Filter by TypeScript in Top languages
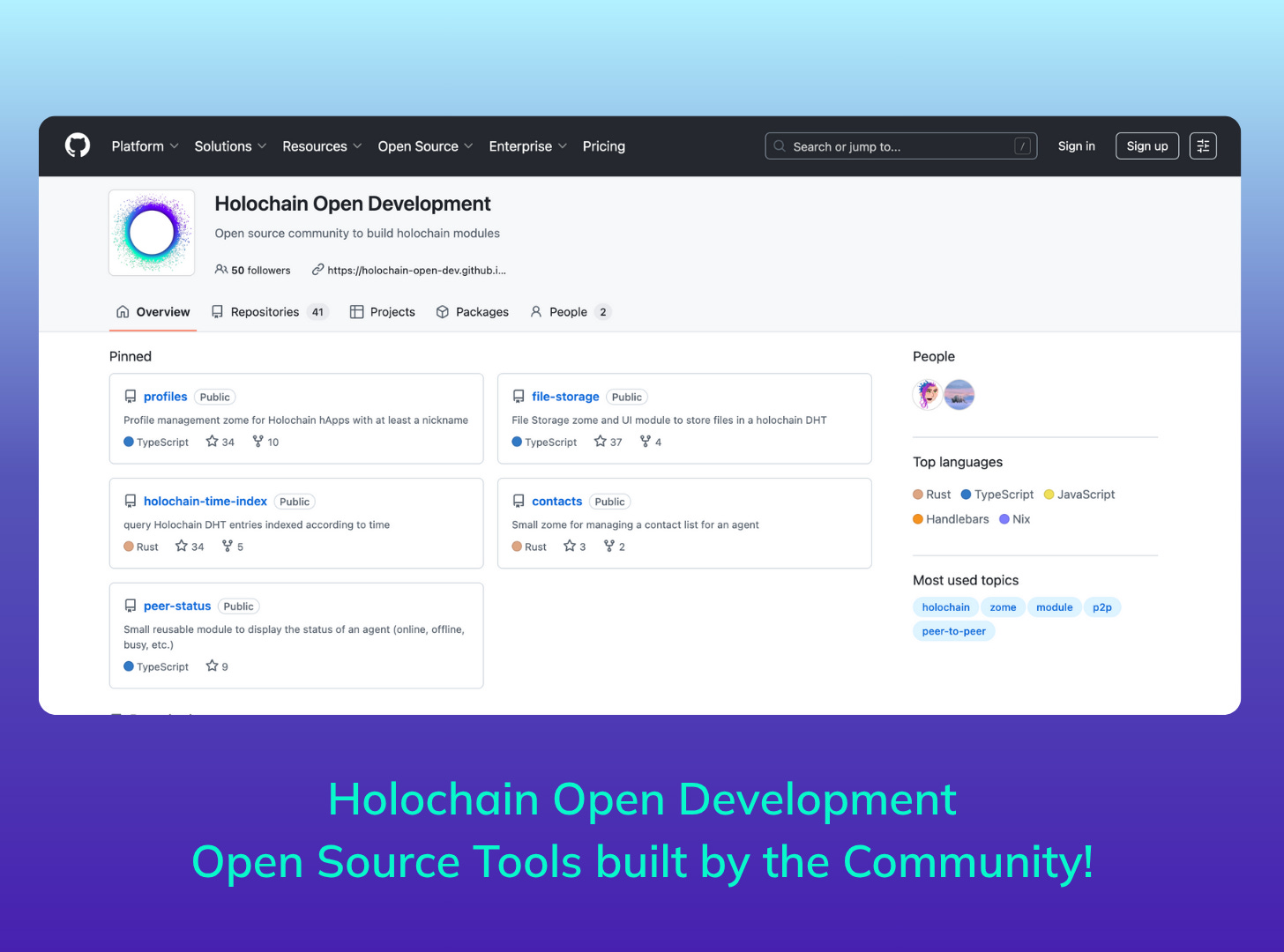The width and height of the screenshot is (1284, 952). pos(997,495)
